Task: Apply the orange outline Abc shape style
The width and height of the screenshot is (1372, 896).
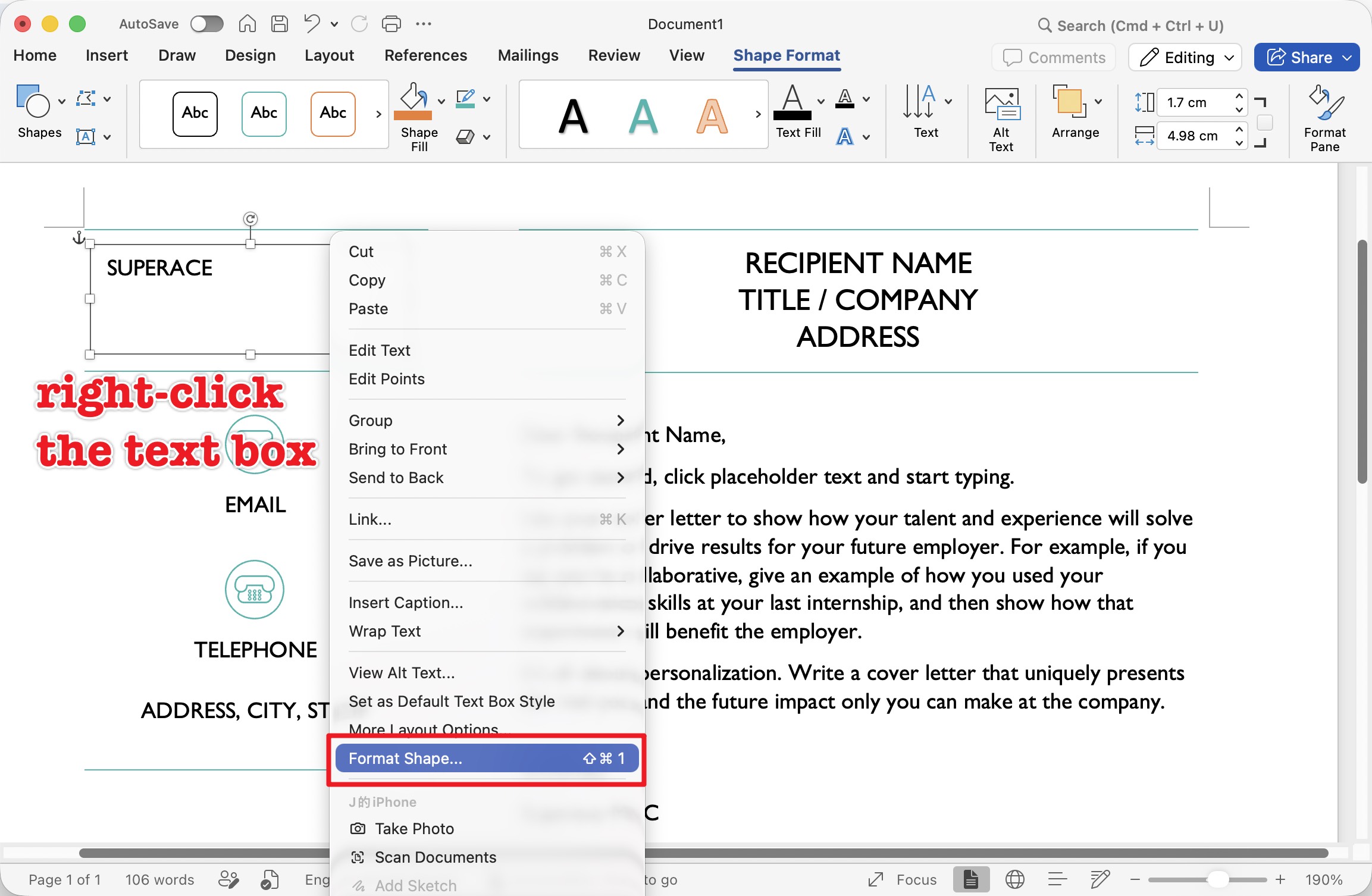Action: 333,114
